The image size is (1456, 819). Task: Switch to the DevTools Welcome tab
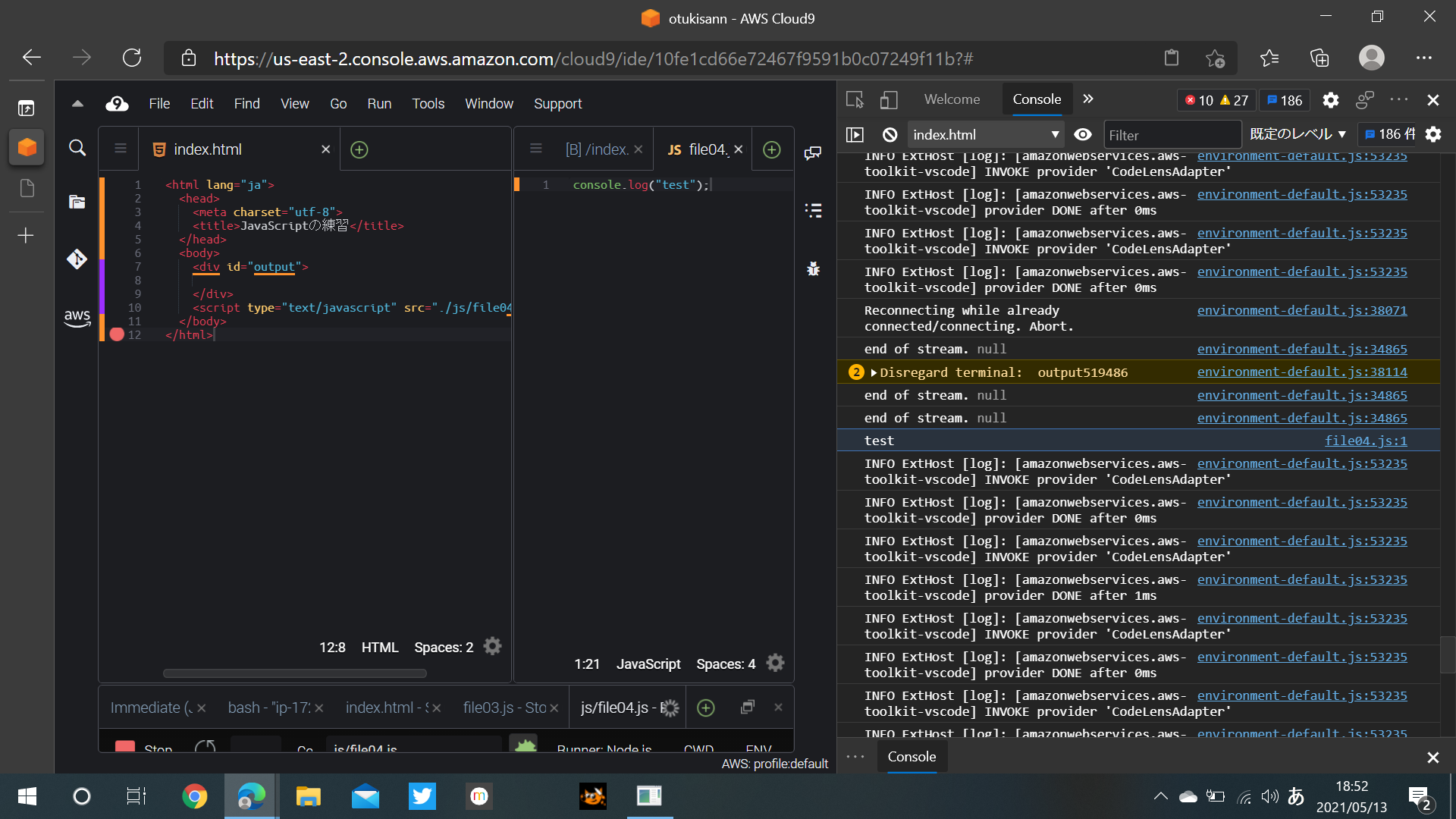coord(952,99)
